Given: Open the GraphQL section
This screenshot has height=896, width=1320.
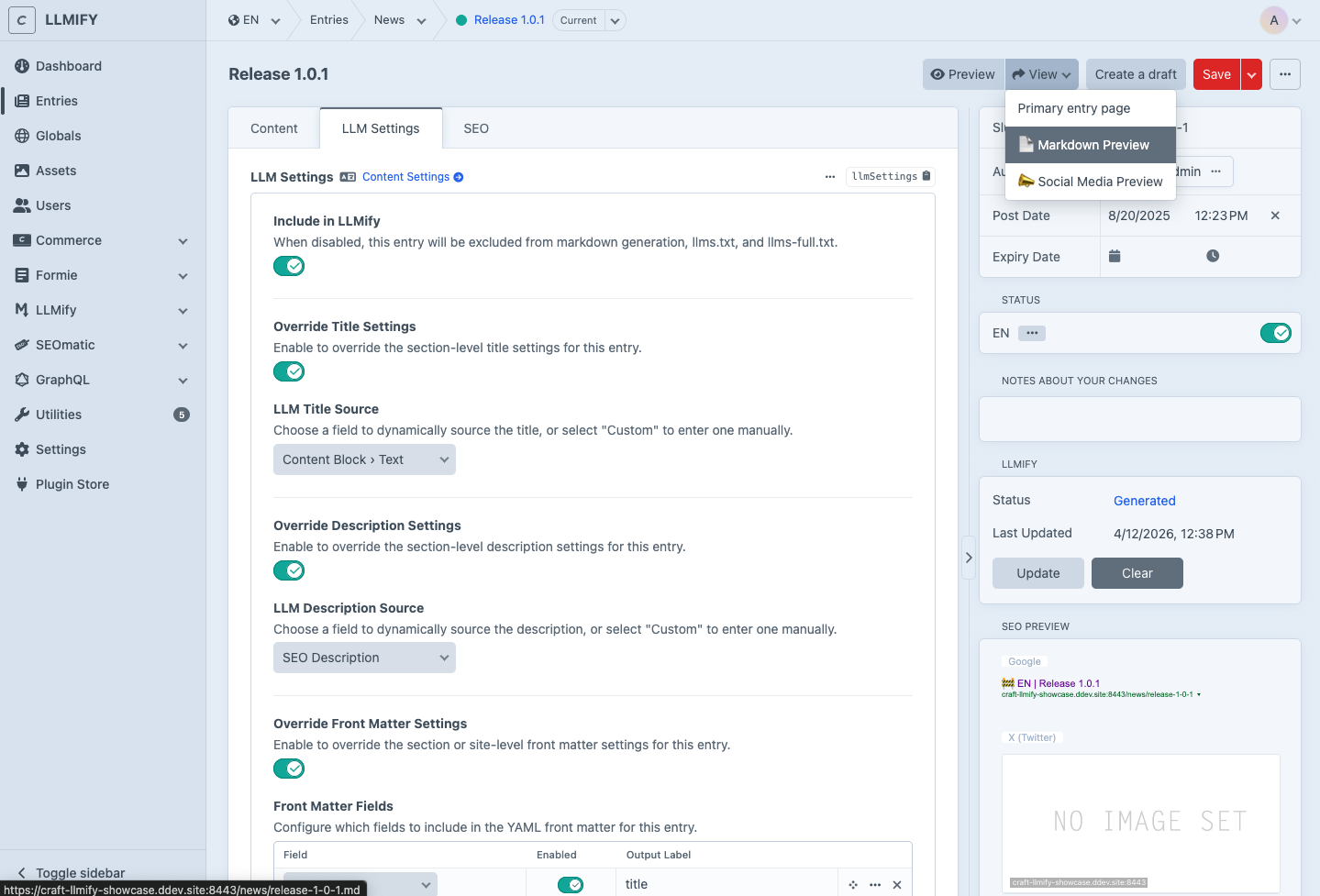Looking at the screenshot, I should click(62, 380).
